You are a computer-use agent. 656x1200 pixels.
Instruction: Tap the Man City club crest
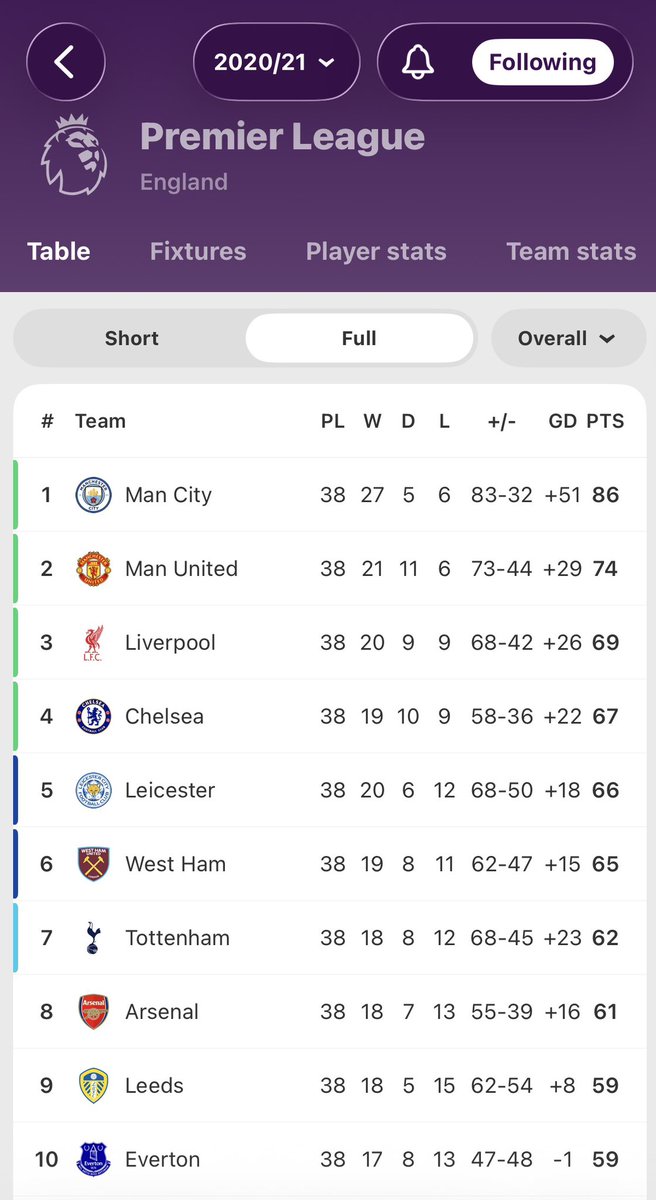point(94,495)
